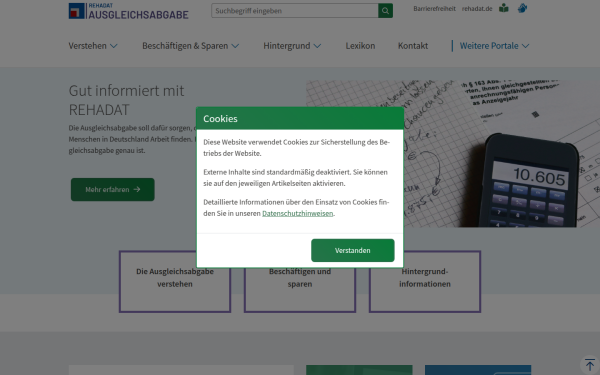Expand the Beschäftigen & Sparen menu

tap(191, 46)
